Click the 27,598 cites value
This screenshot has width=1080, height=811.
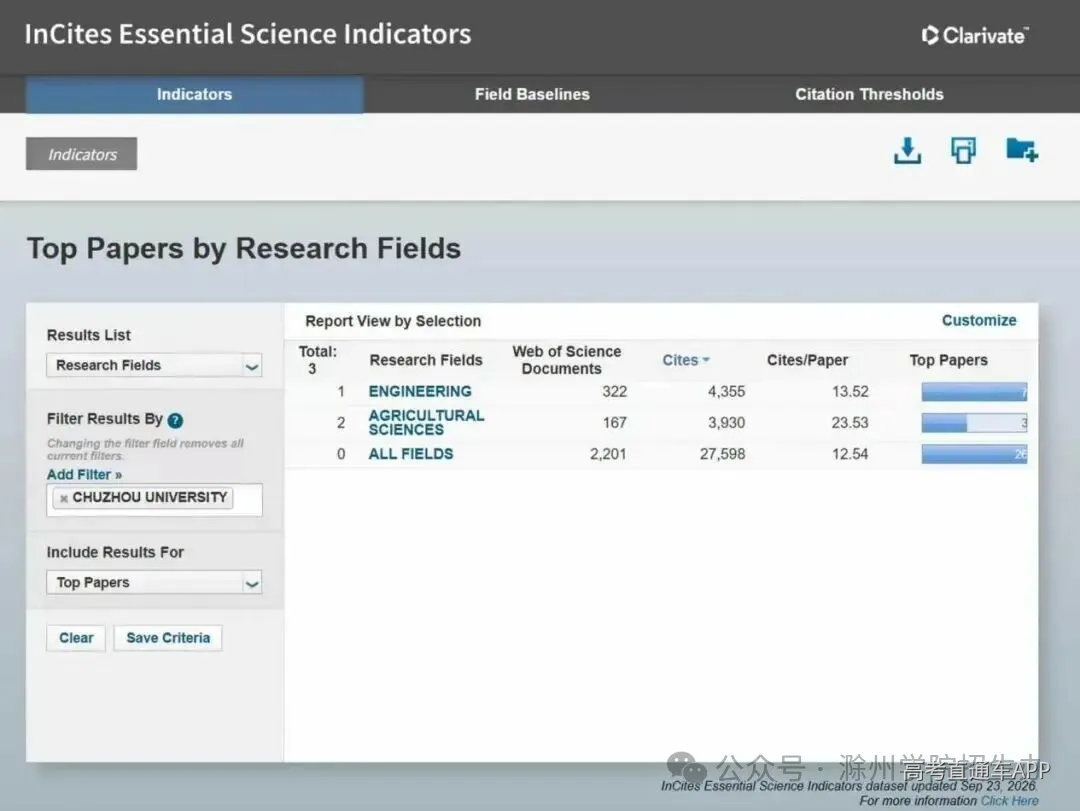click(722, 454)
